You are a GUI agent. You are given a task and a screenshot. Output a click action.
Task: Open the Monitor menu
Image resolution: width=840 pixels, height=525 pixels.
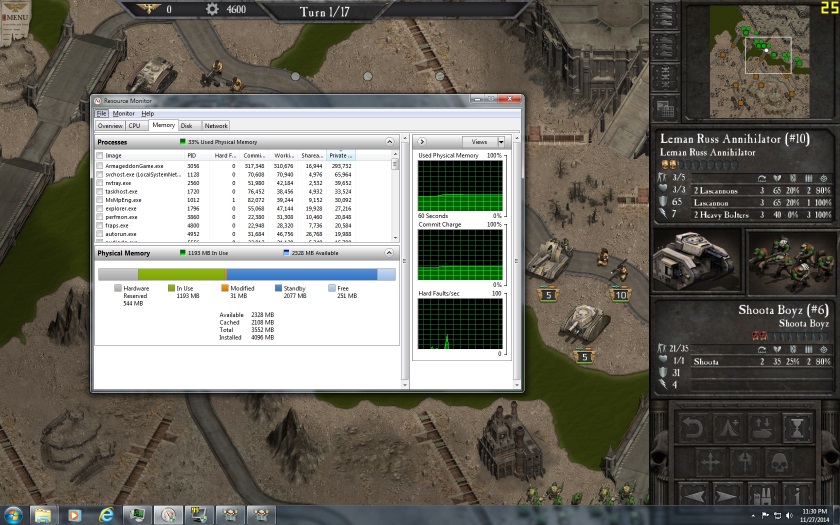tap(123, 114)
